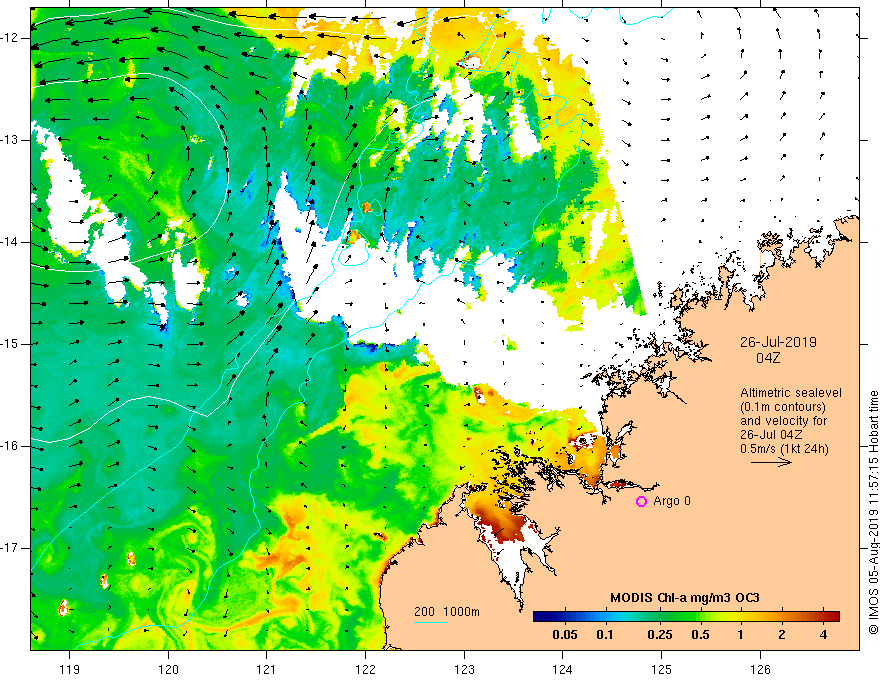Click the longitude axis label '123'
This screenshot has width=880, height=680.
pos(464,669)
